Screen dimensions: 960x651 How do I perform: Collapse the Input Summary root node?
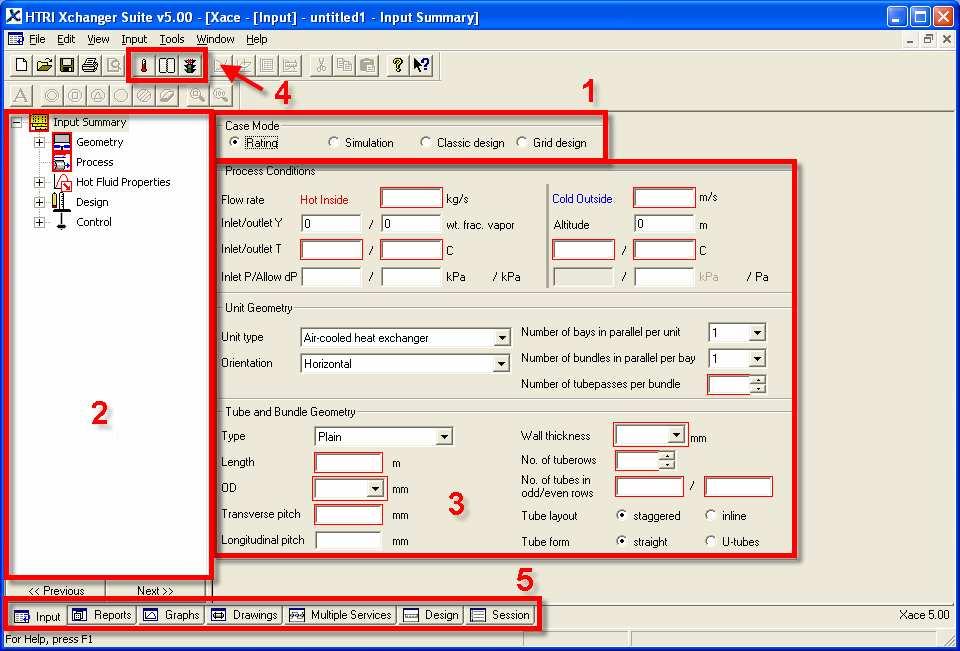pyautogui.click(x=17, y=122)
